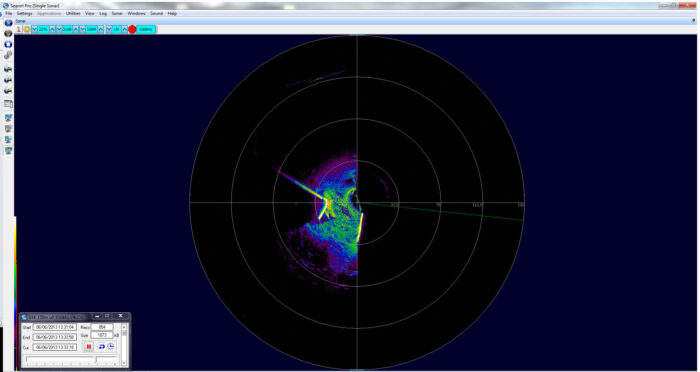Increase the 22% gain value
The height and width of the screenshot is (372, 700).
coord(52,29)
